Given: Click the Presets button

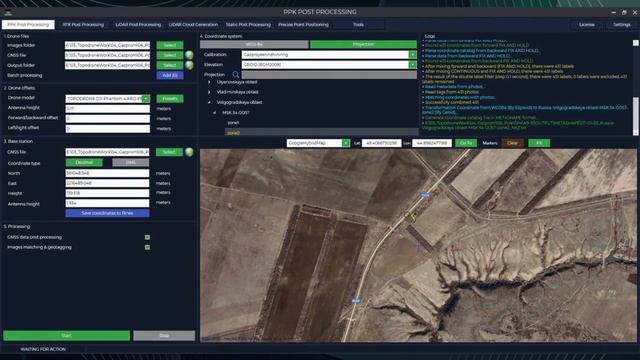Looking at the screenshot, I should click(170, 99).
